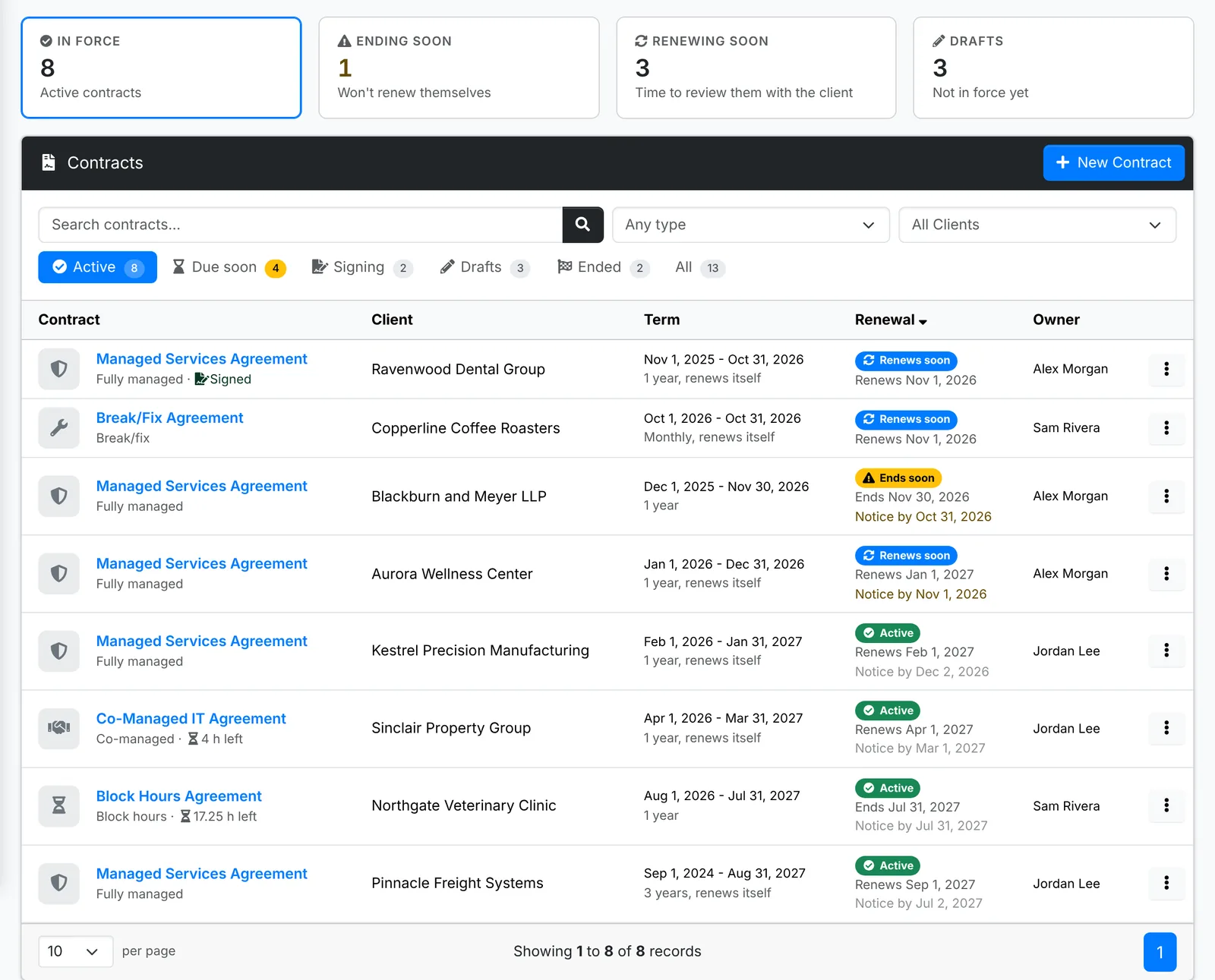Open the Co-Managed IT Agreement link
Screen dimensions: 1215x980
pos(191,719)
